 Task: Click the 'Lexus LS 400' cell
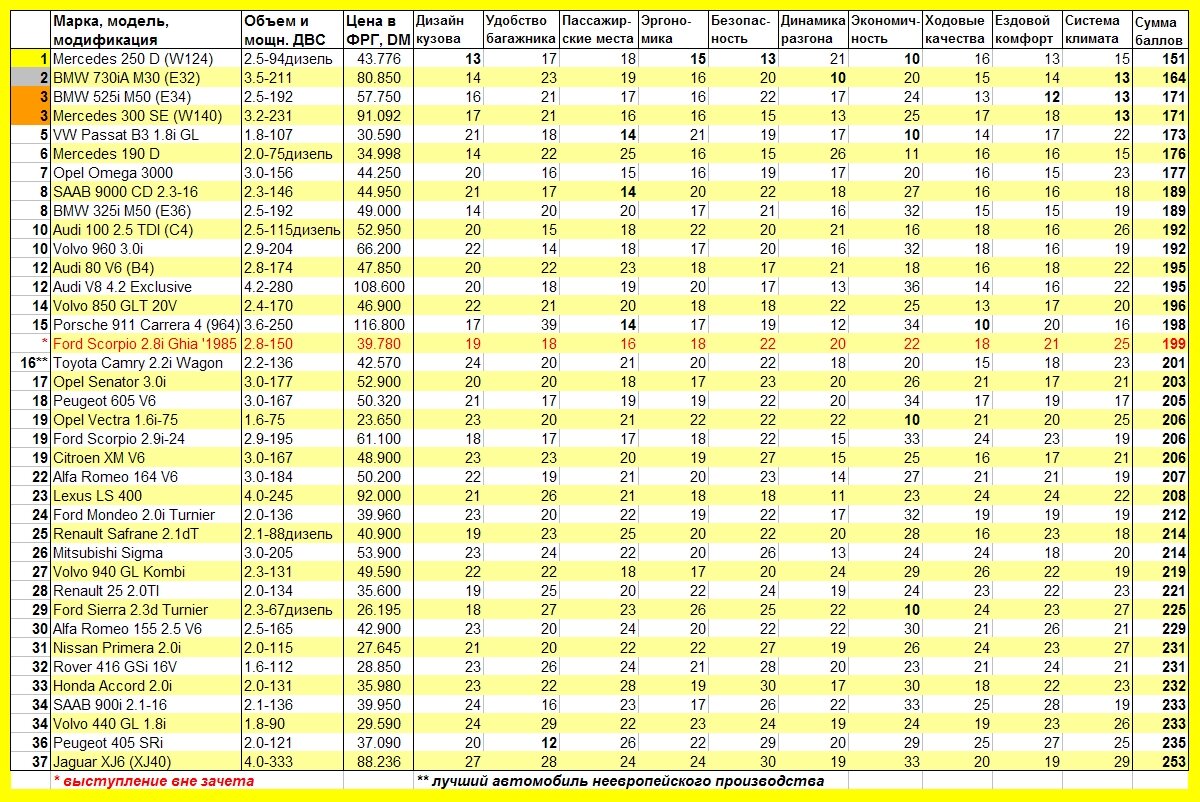click(145, 496)
